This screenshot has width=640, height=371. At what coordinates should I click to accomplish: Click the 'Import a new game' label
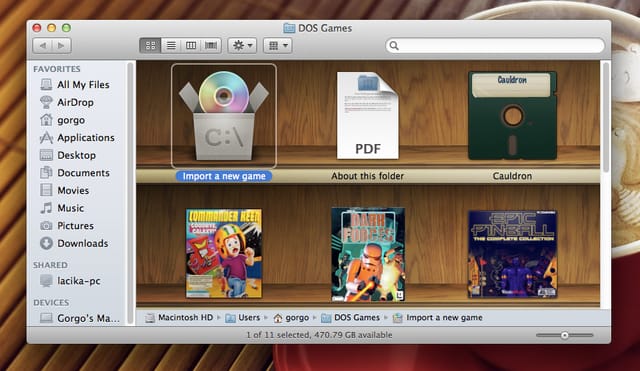tap(224, 176)
